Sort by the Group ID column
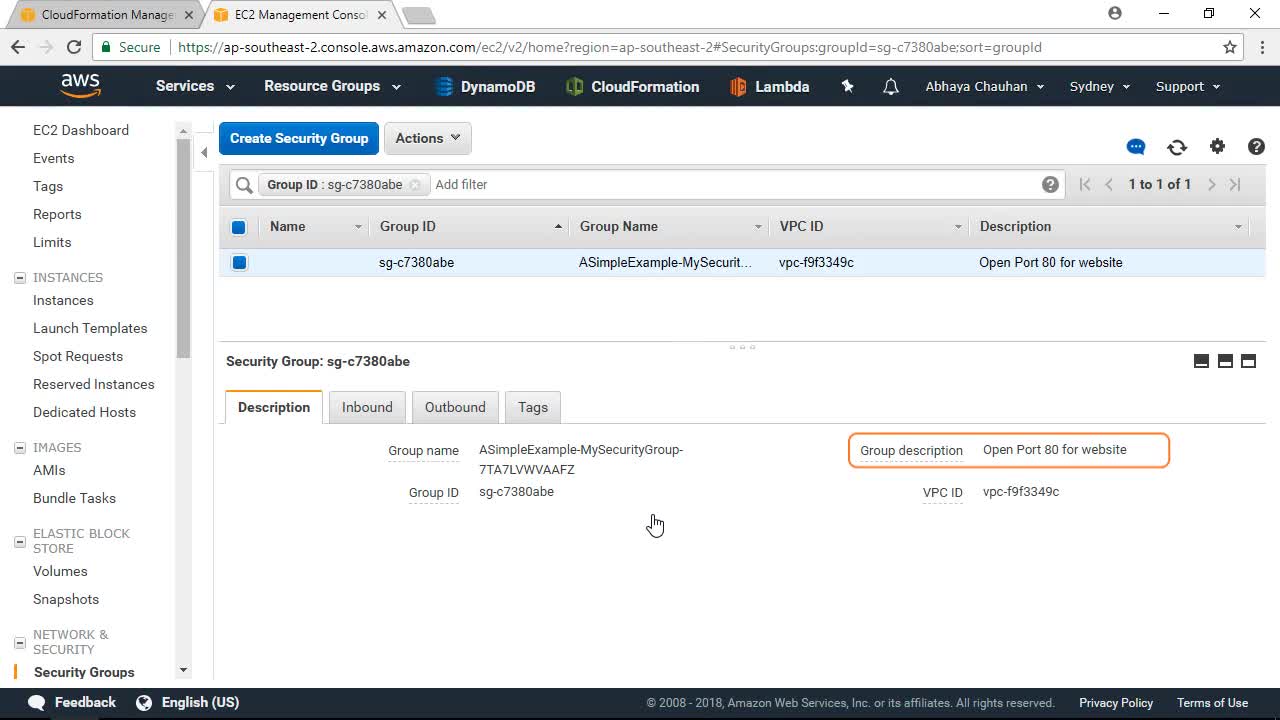 [469, 227]
